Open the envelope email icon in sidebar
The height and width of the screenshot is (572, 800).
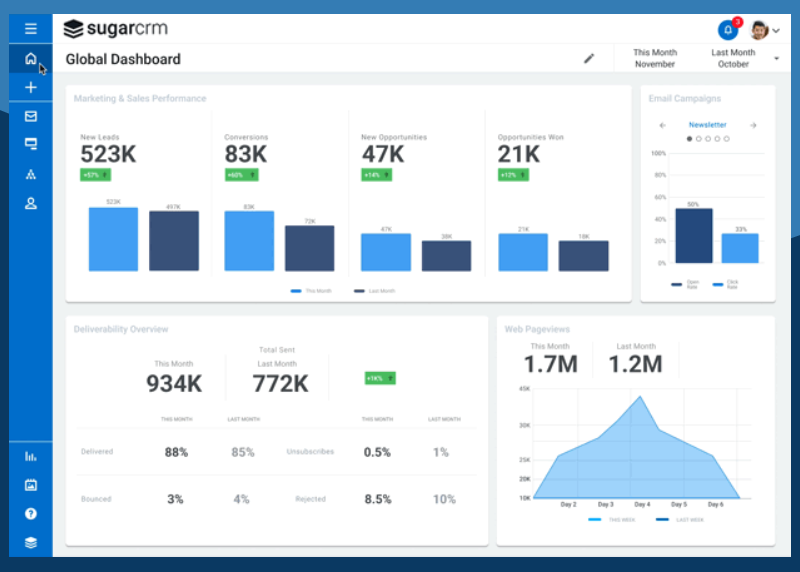click(x=31, y=116)
